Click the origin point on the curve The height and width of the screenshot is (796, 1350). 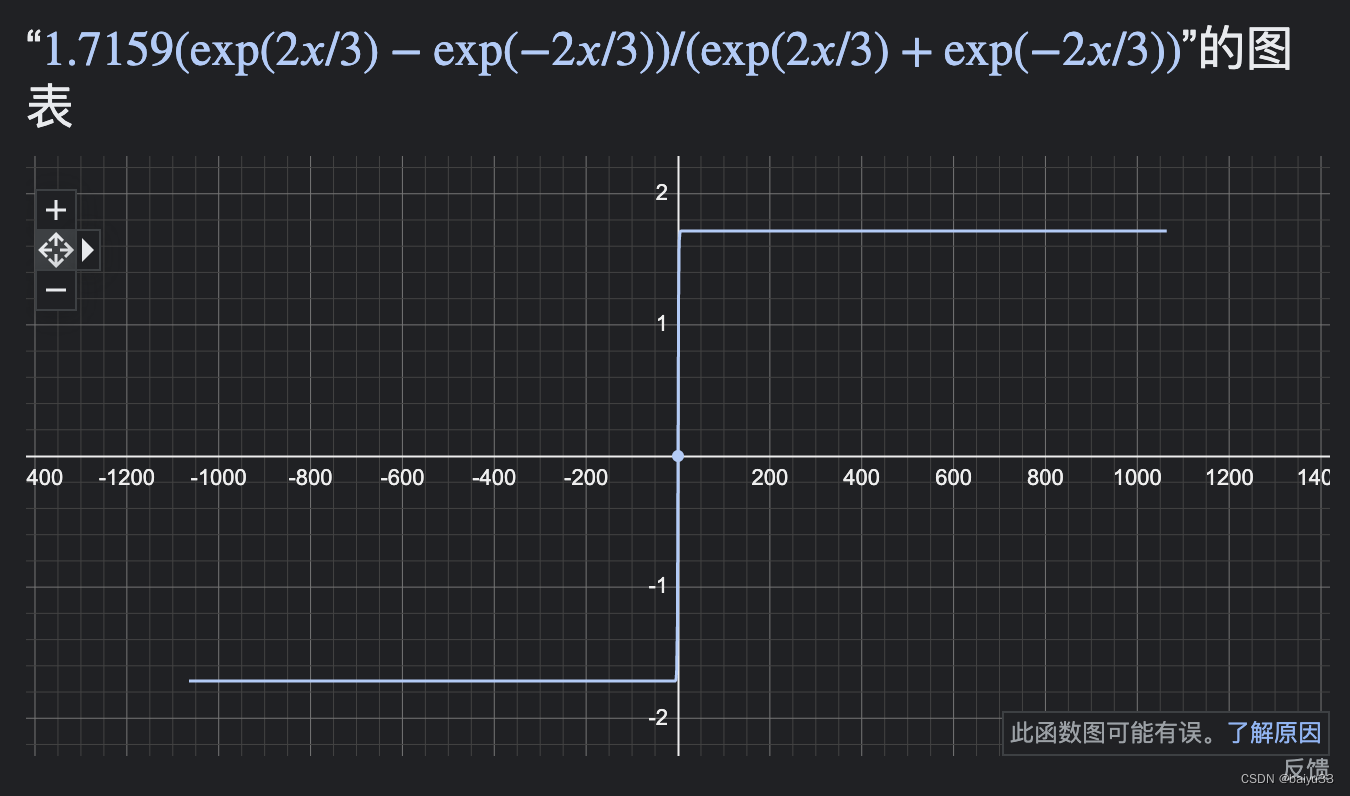click(x=678, y=456)
